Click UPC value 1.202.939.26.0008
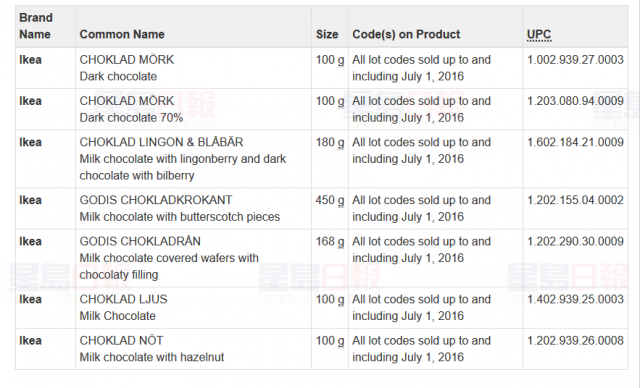640x388 pixels. 575,341
